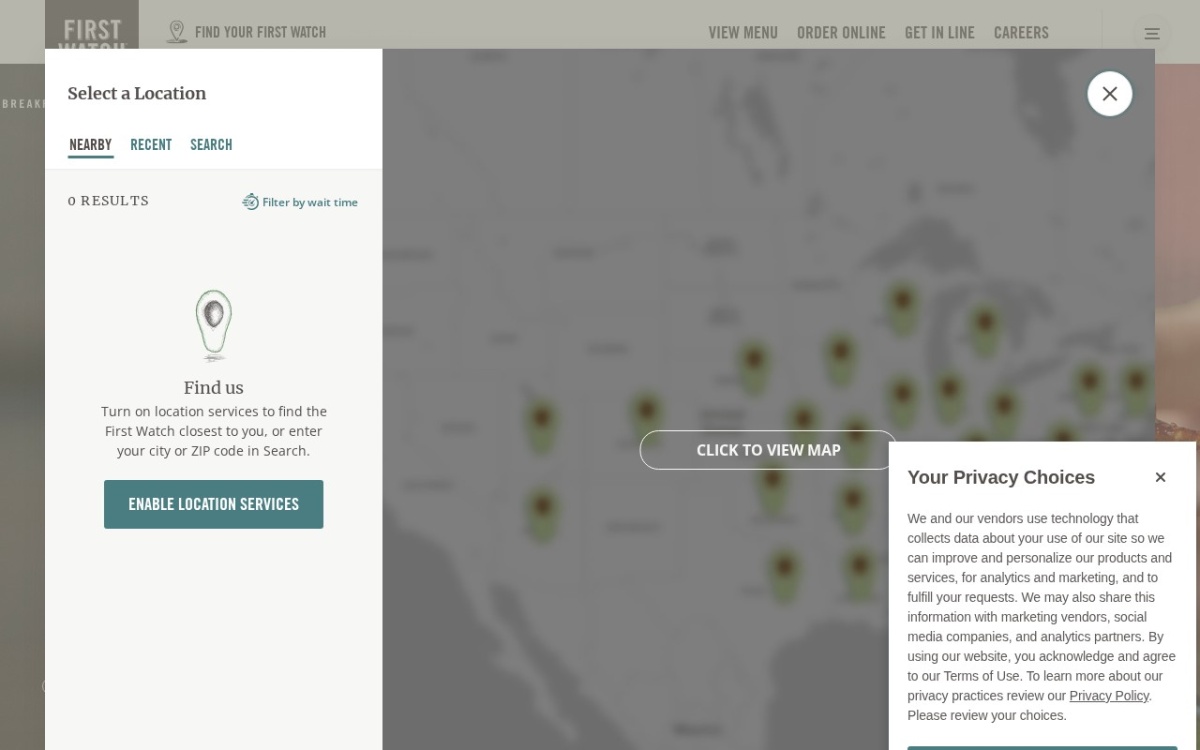Toggle Filter by wait time
1200x750 pixels.
pyautogui.click(x=300, y=202)
